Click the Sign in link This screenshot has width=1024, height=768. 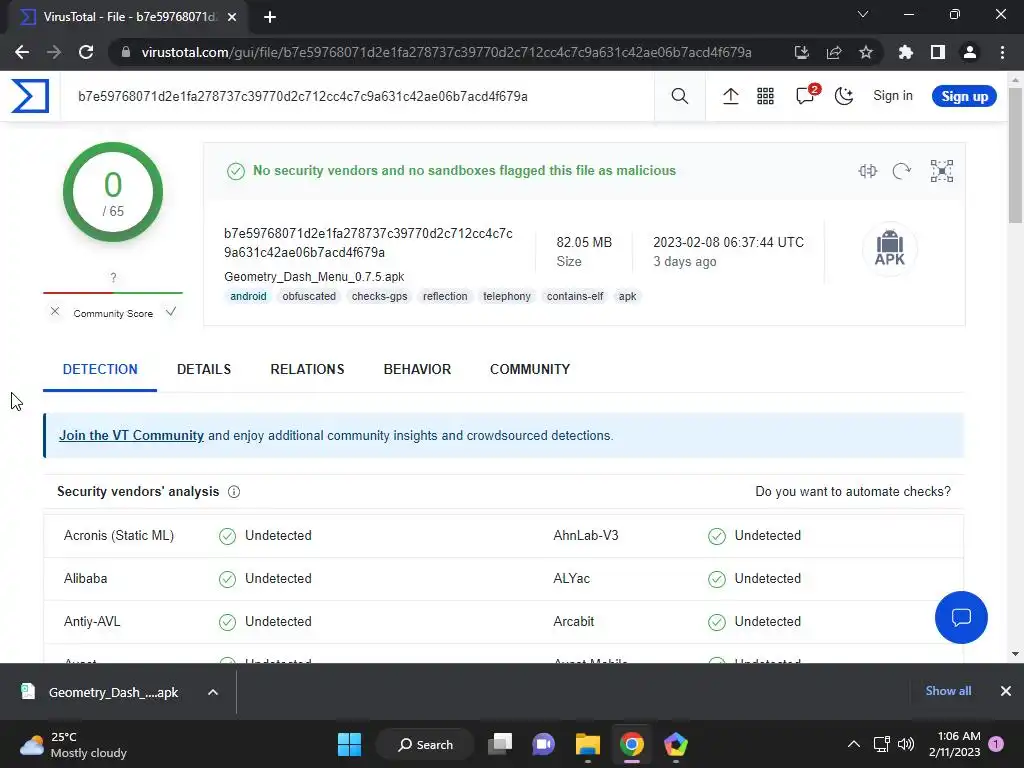(x=893, y=96)
